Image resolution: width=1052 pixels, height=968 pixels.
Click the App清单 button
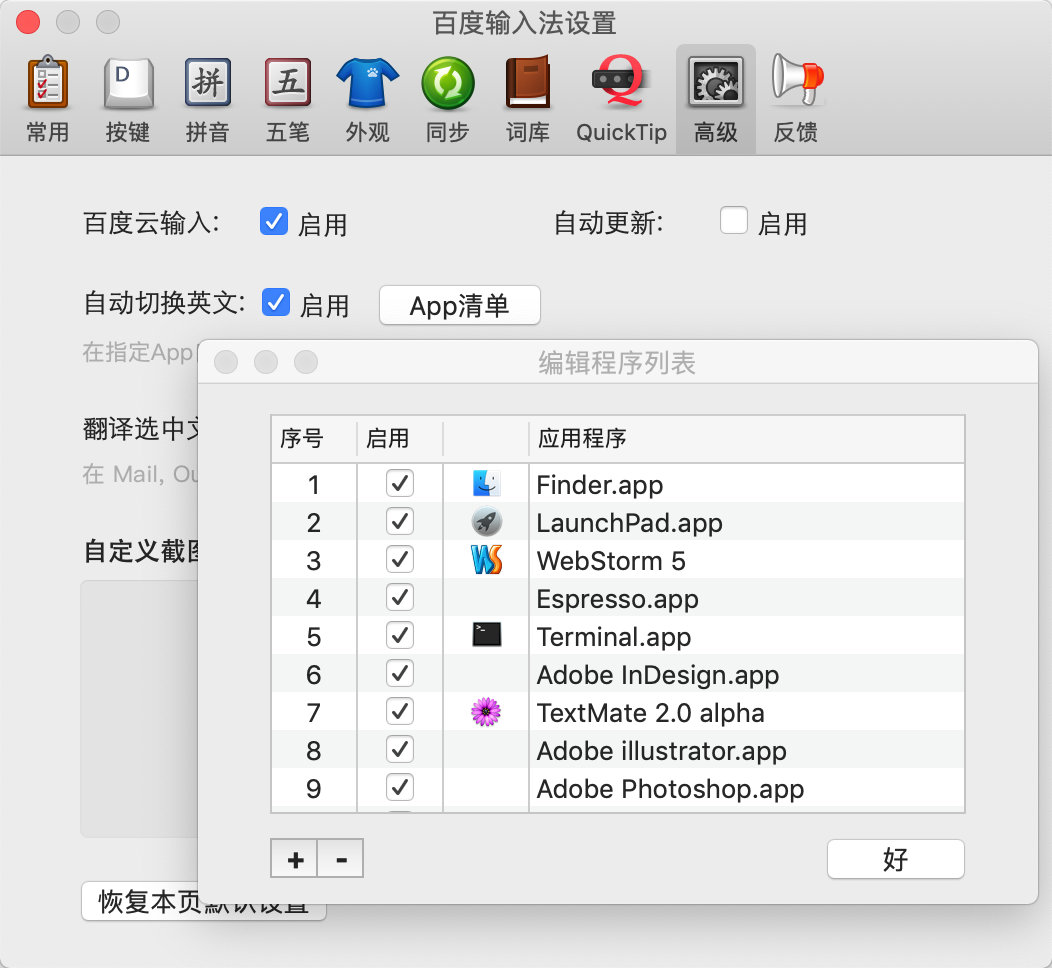tap(460, 305)
